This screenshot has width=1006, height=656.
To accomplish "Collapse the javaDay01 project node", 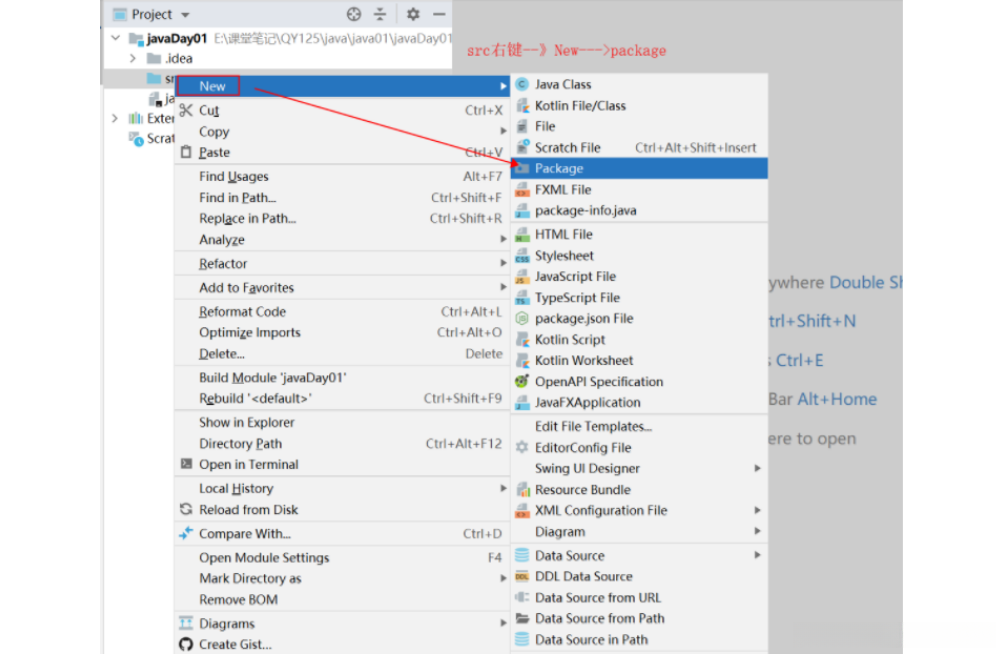I will (115, 38).
